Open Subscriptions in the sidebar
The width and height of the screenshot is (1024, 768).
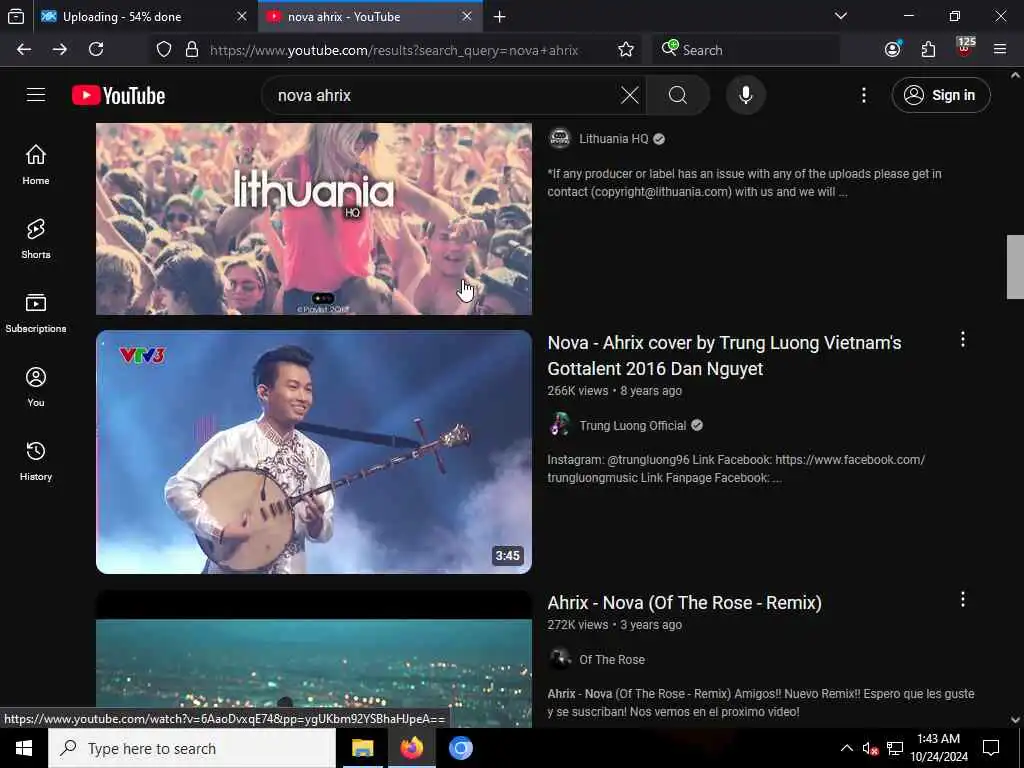pos(36,313)
